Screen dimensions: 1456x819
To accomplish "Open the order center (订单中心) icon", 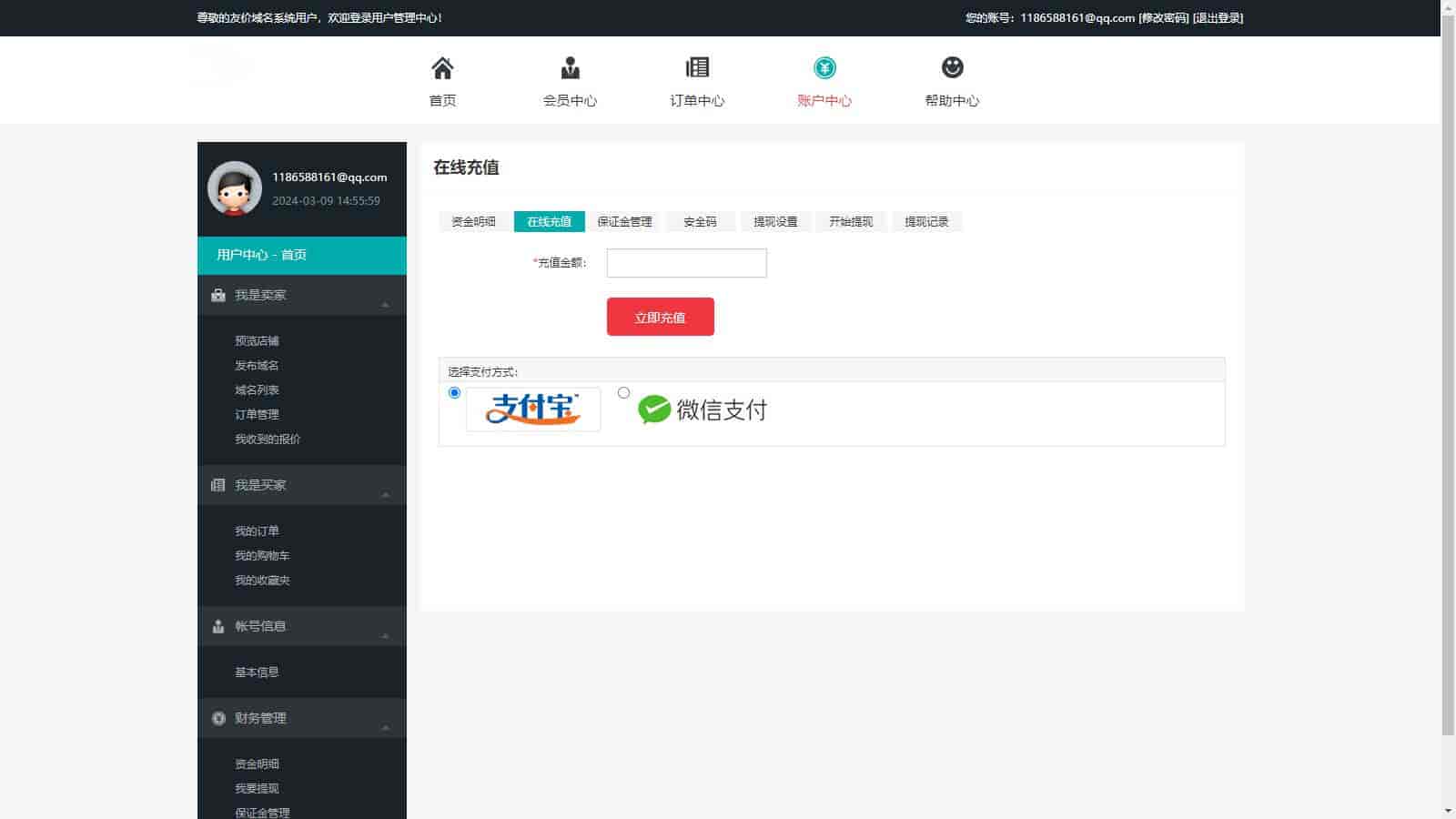I will click(697, 68).
